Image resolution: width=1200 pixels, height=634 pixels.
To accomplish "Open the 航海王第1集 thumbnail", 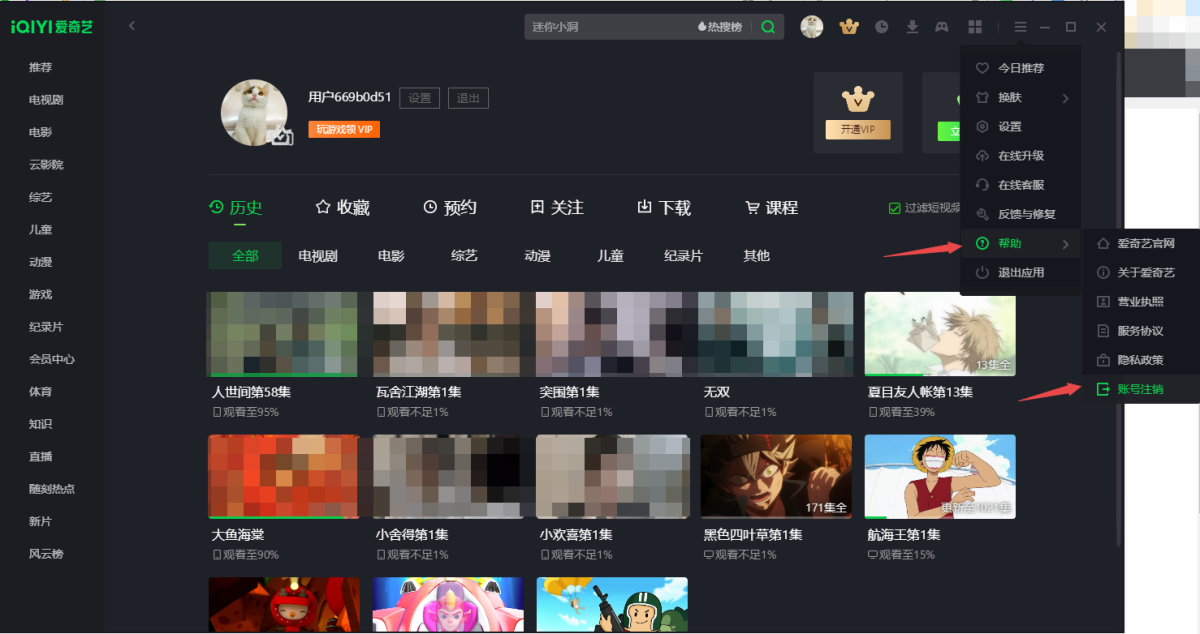I will coord(940,476).
